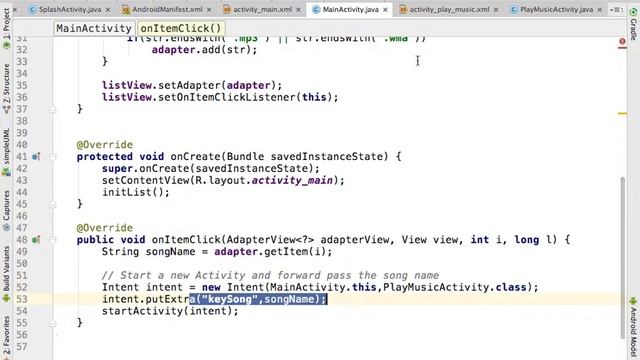Screen dimensions: 640x360
Task: Click listView.setAdapter(adapter); line
Action: [x=192, y=85]
